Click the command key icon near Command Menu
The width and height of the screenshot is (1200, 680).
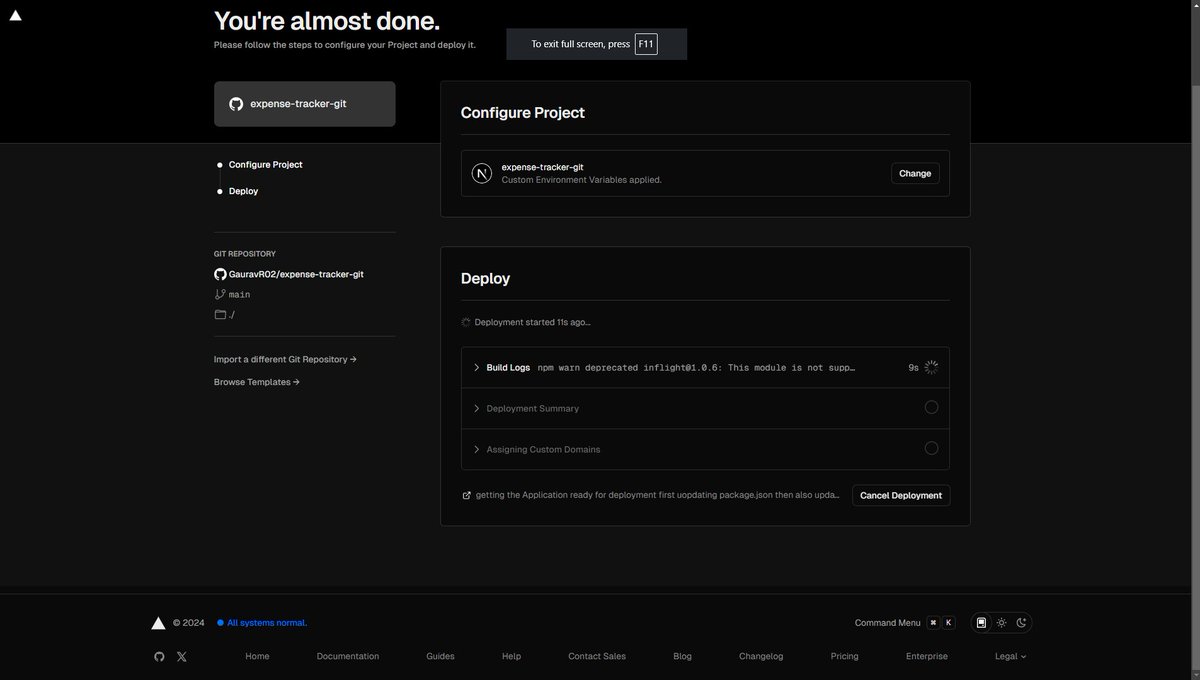click(x=933, y=623)
